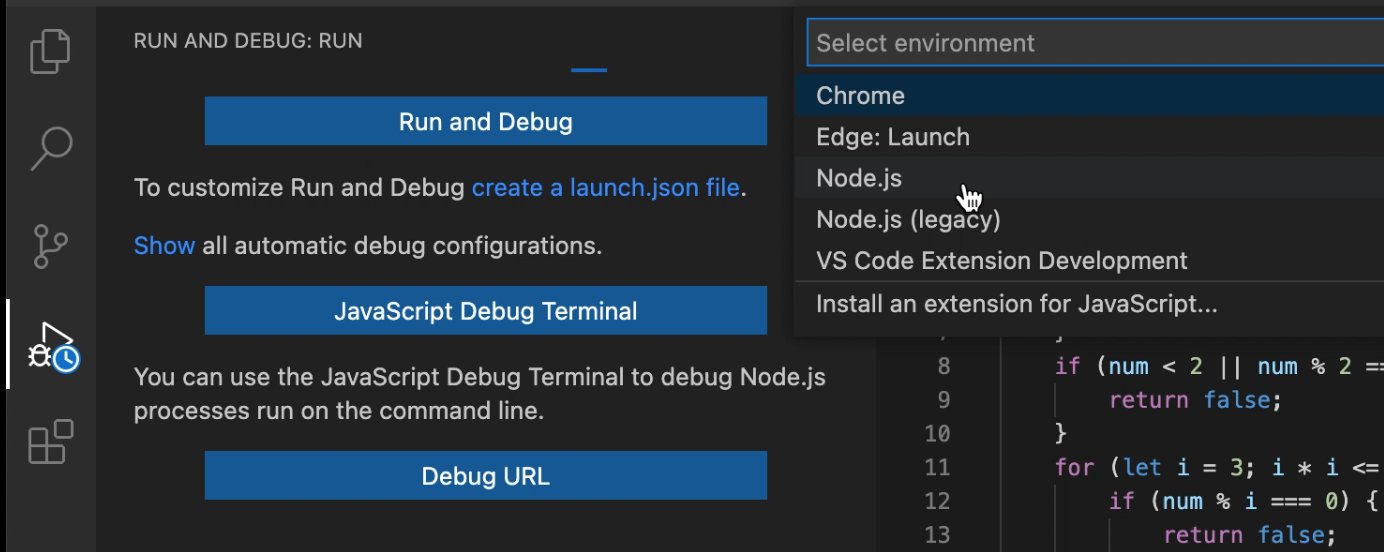
Task: Click the Run and Debug button
Action: pos(486,122)
